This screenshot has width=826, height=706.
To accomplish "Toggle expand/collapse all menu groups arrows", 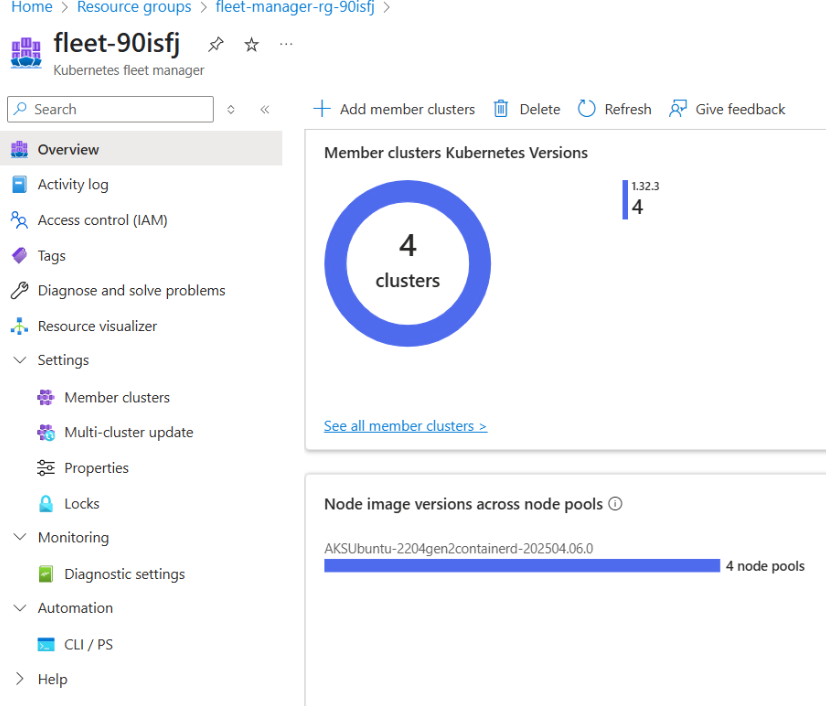I will pyautogui.click(x=231, y=110).
